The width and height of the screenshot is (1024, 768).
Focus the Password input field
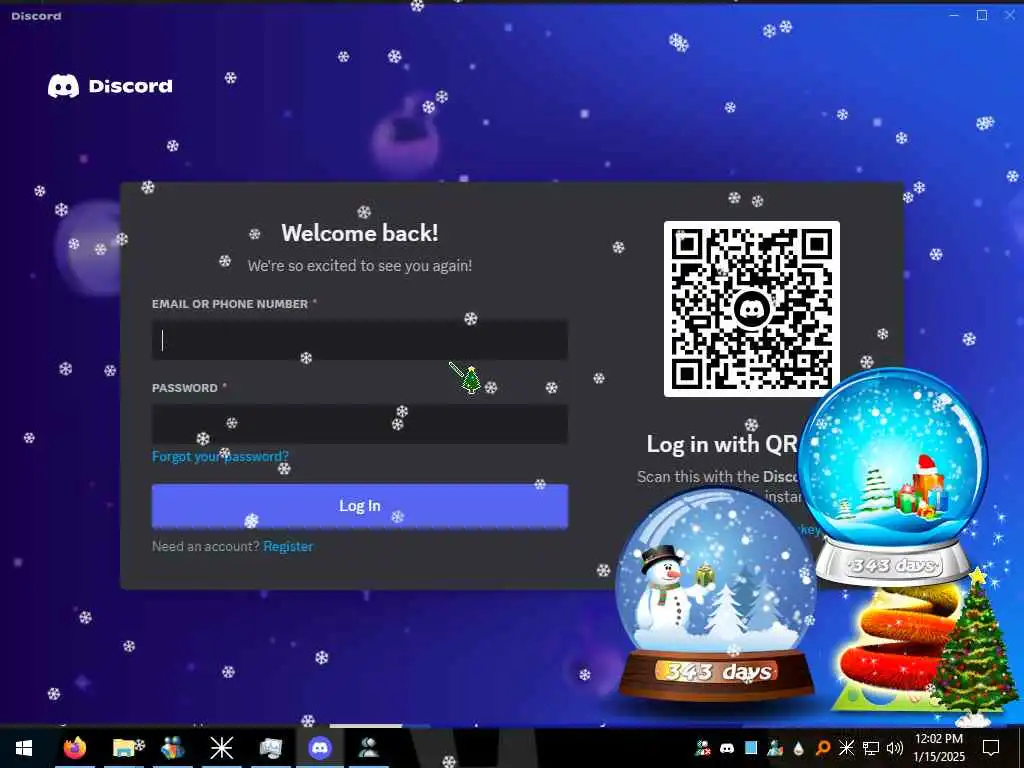360,424
